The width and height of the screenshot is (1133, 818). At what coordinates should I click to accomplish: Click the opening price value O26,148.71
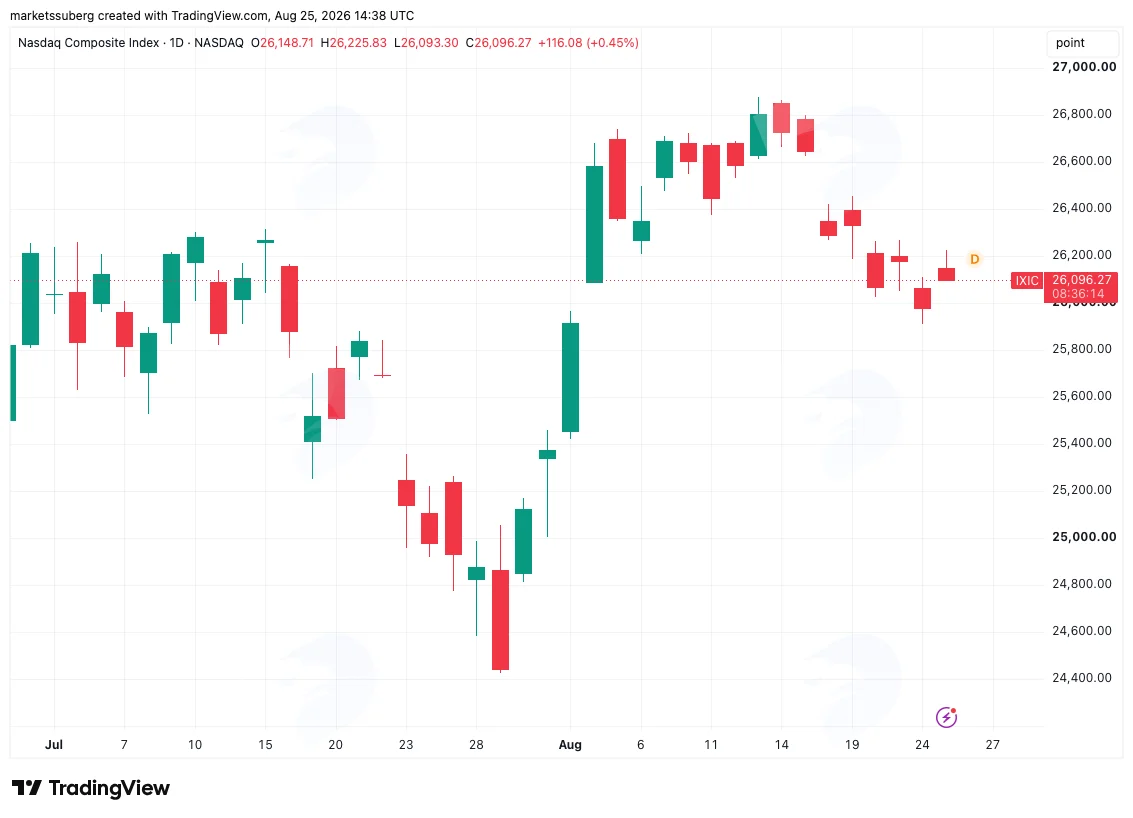(x=282, y=43)
